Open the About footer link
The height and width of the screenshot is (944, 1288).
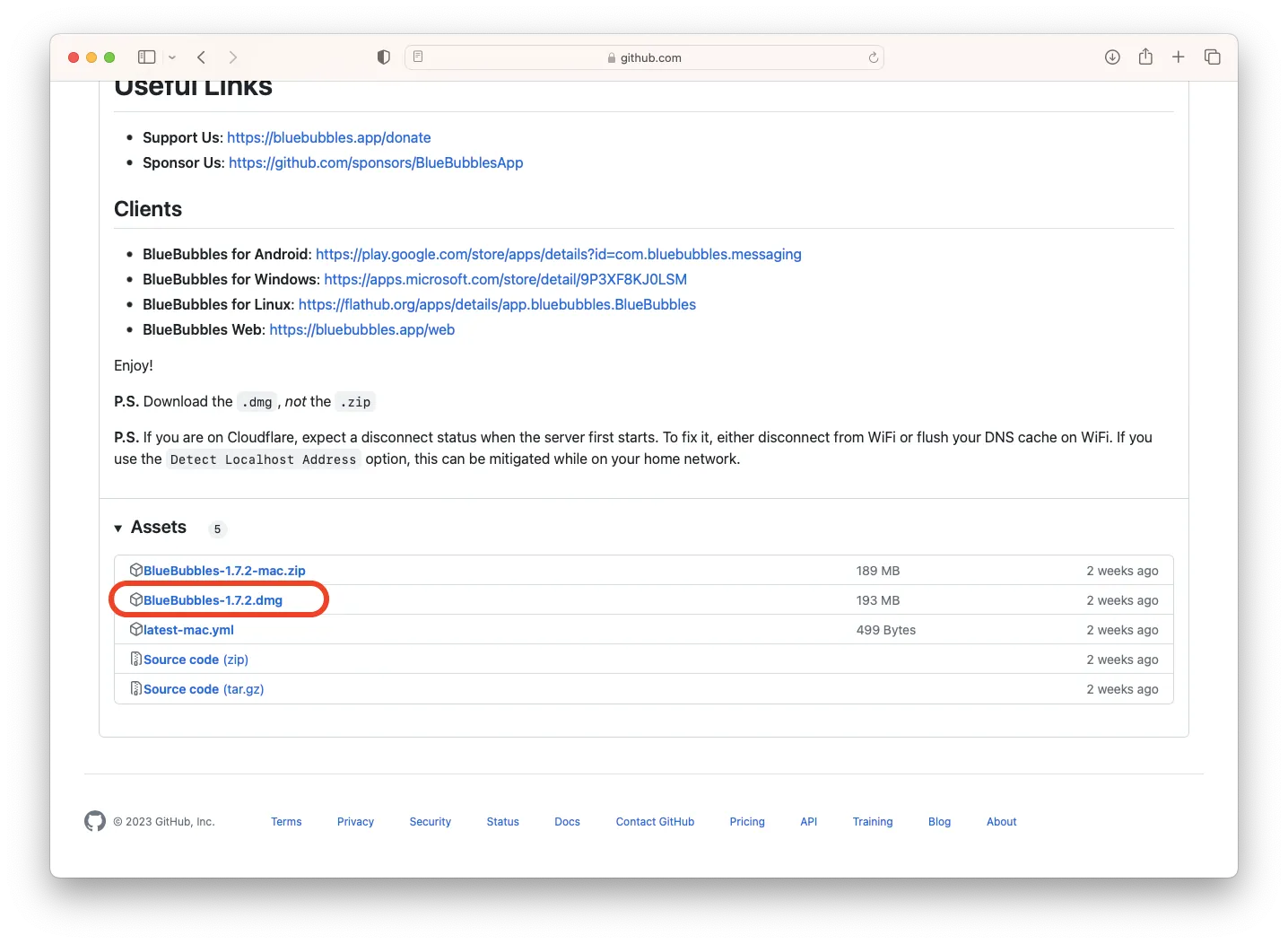tap(1002, 822)
